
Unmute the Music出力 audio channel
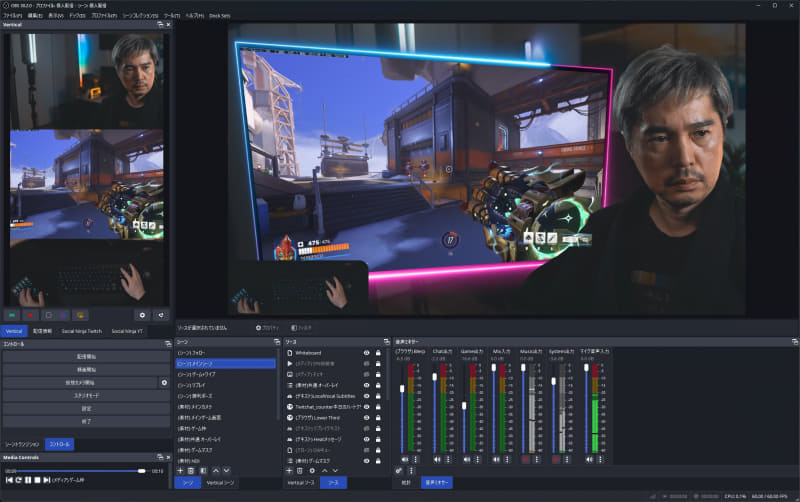point(526,459)
